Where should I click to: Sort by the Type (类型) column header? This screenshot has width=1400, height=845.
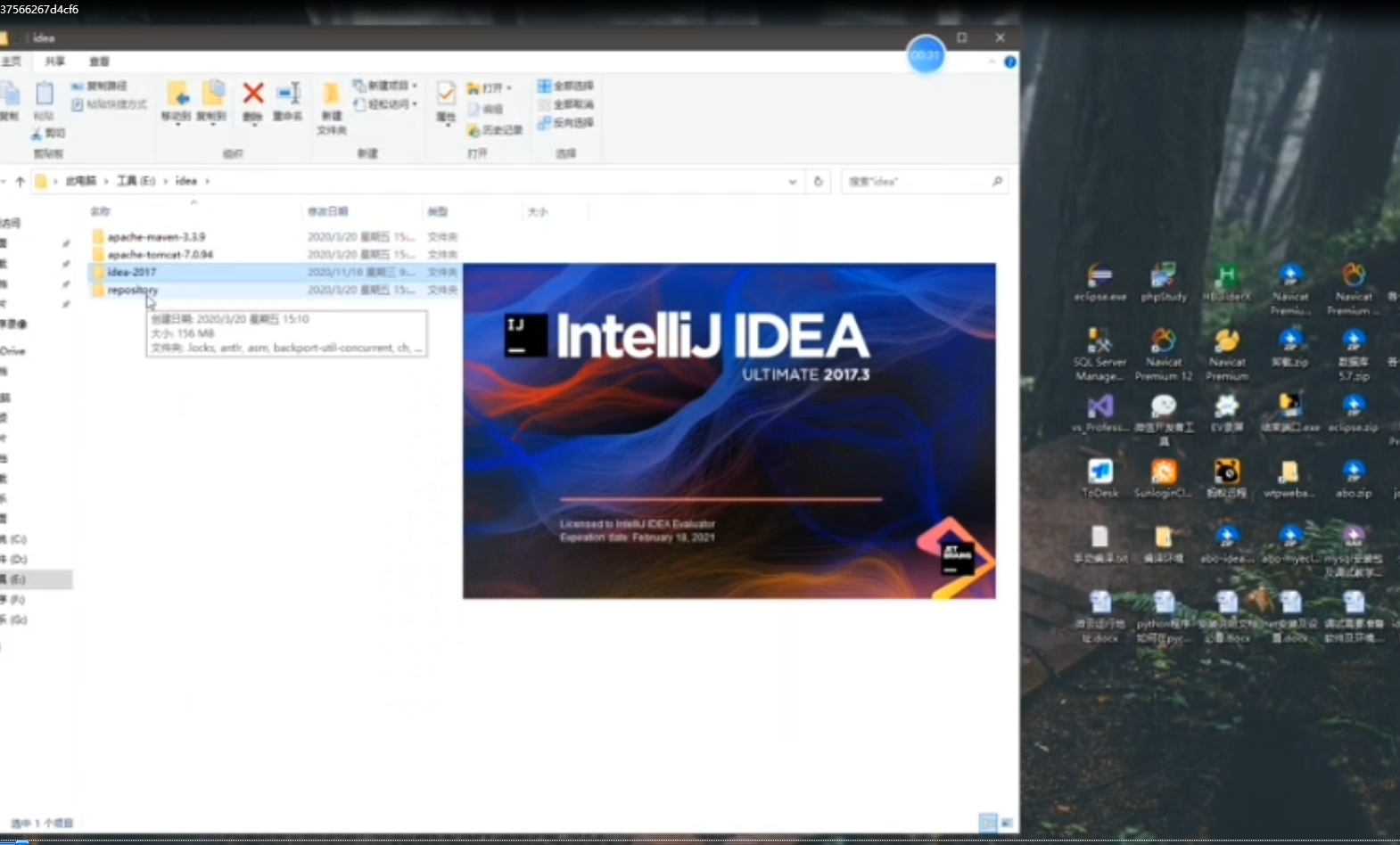click(437, 212)
